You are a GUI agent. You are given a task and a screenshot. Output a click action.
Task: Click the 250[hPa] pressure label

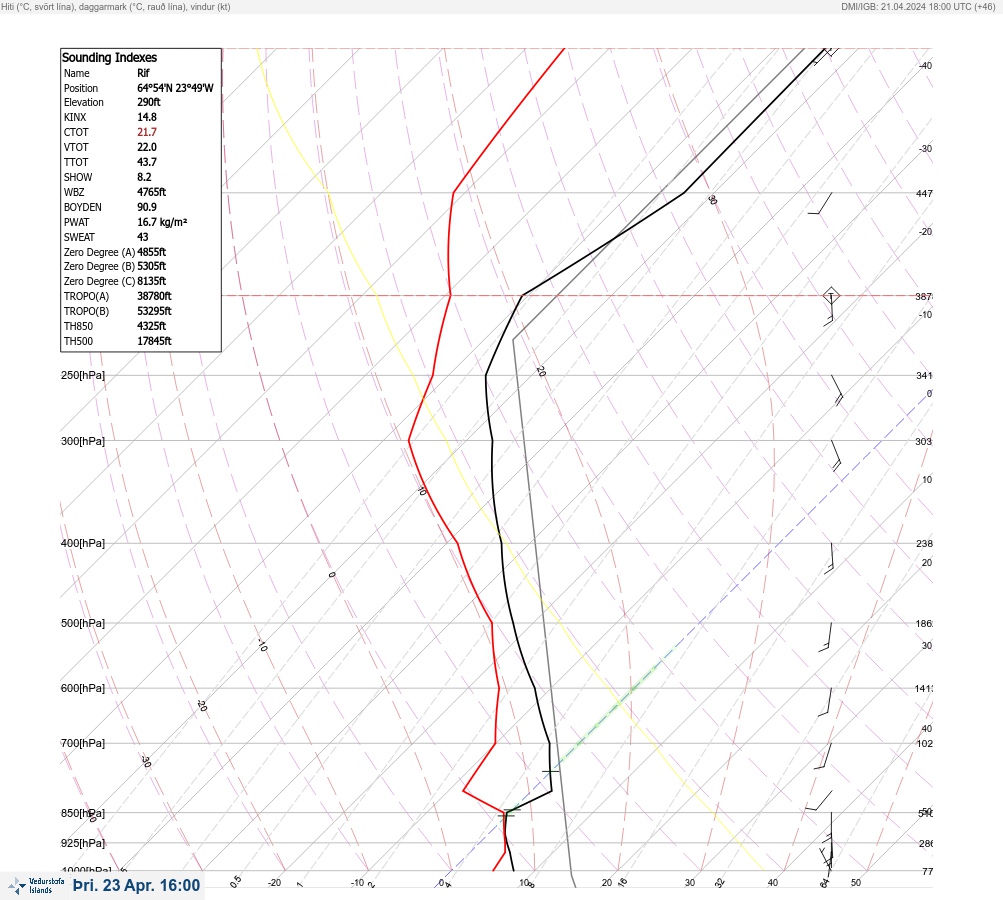click(x=83, y=375)
